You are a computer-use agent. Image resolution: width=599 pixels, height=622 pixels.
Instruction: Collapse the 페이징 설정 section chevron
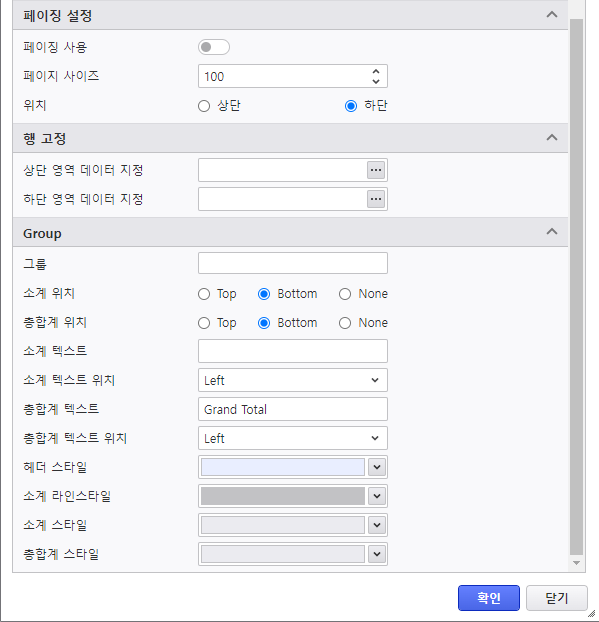(552, 15)
